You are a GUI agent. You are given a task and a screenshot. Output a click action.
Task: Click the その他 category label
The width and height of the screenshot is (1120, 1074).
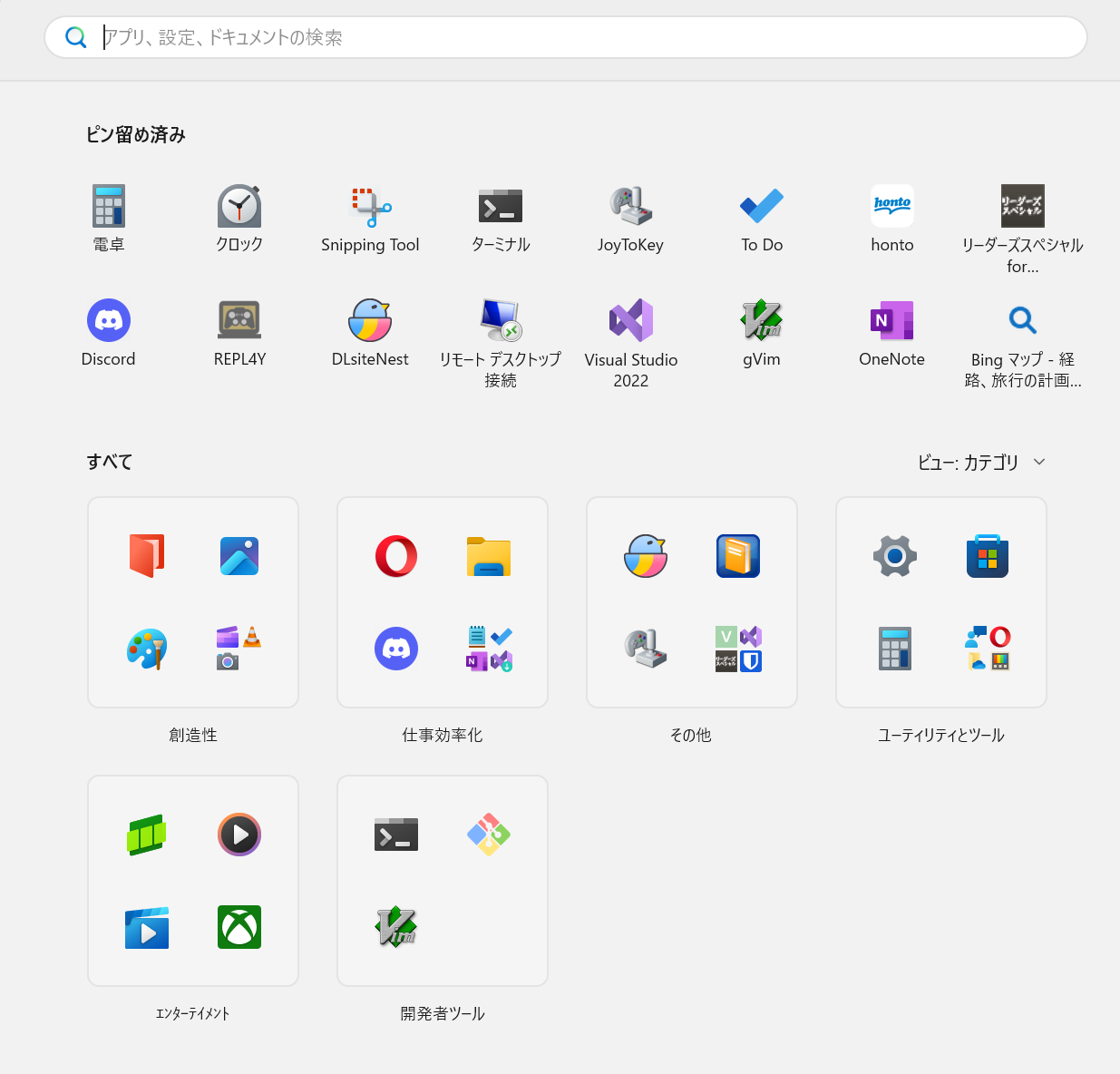(691, 736)
